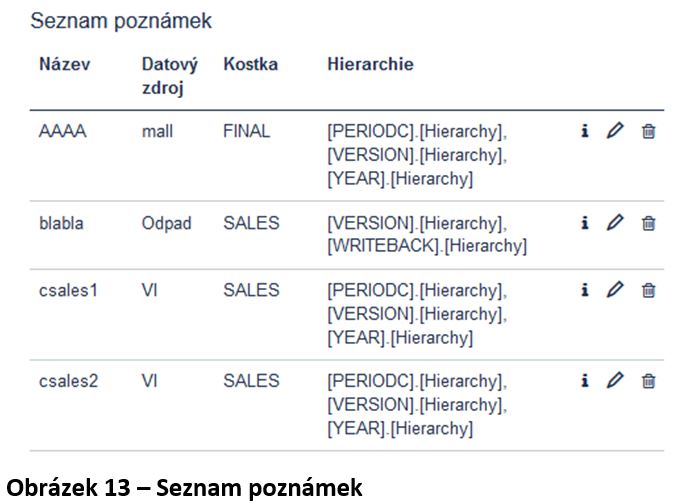This screenshot has height=503, width=677.
Task: Select the Kostka column header
Action: pyautogui.click(x=250, y=64)
